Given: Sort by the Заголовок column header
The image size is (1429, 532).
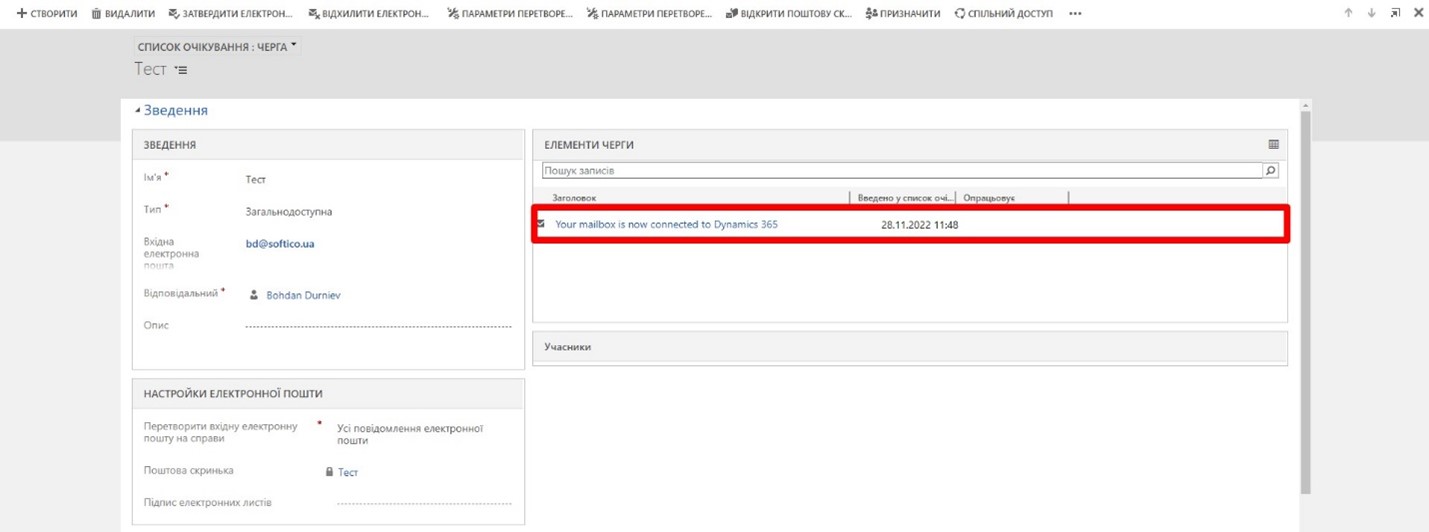Looking at the screenshot, I should point(574,198).
